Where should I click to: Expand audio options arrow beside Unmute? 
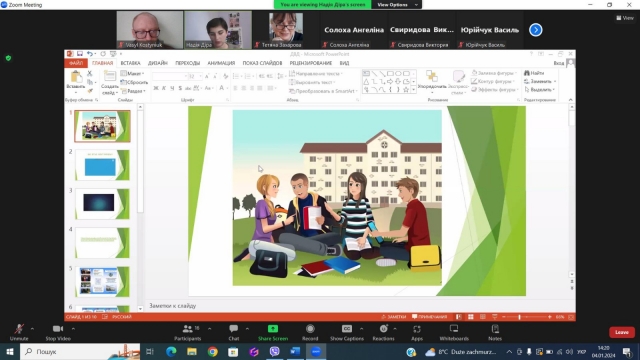pos(32,329)
